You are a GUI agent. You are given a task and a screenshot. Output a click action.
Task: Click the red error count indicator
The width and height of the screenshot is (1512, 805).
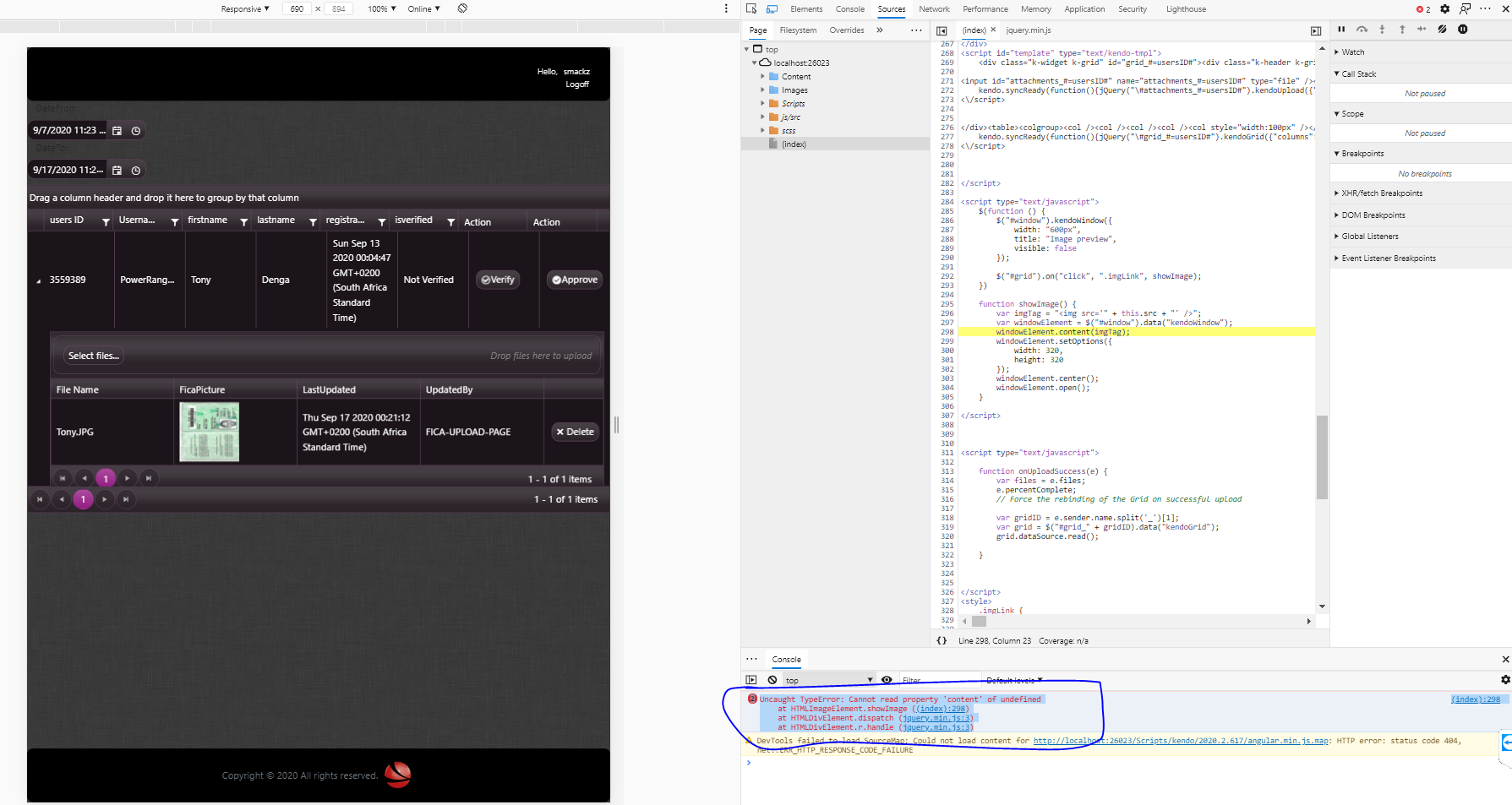click(x=1423, y=9)
